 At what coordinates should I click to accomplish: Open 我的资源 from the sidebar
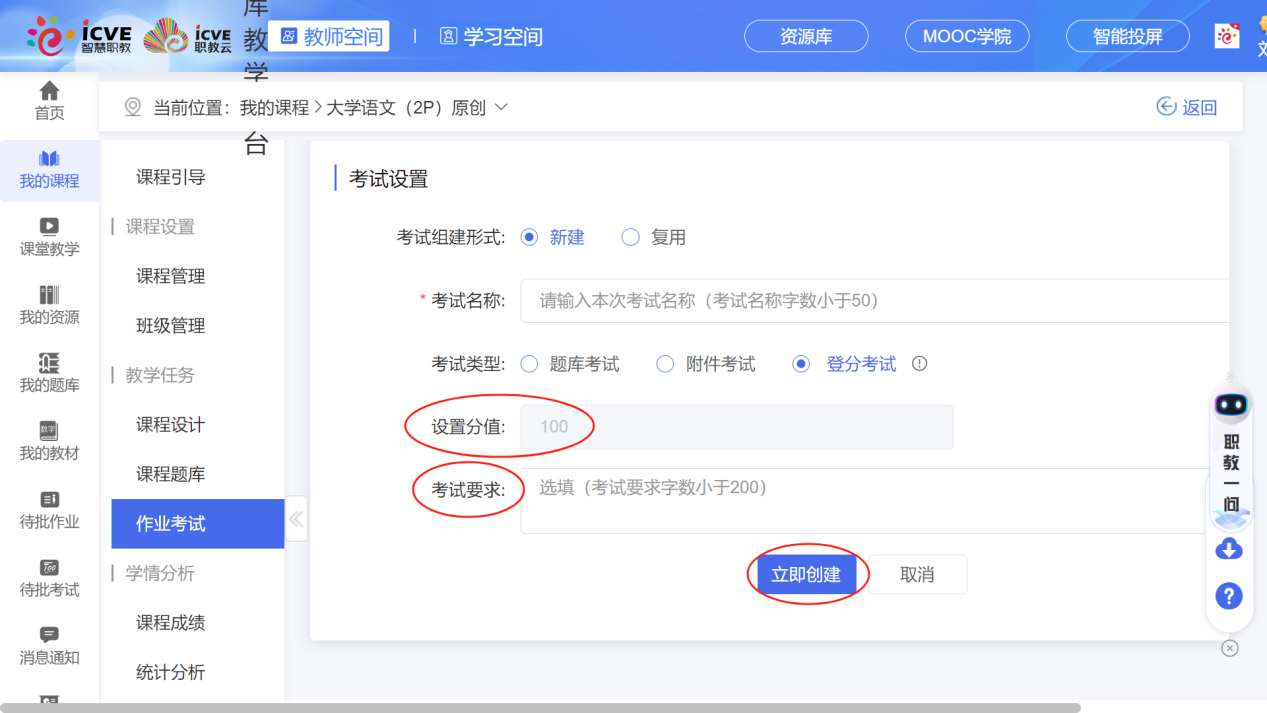click(48, 305)
